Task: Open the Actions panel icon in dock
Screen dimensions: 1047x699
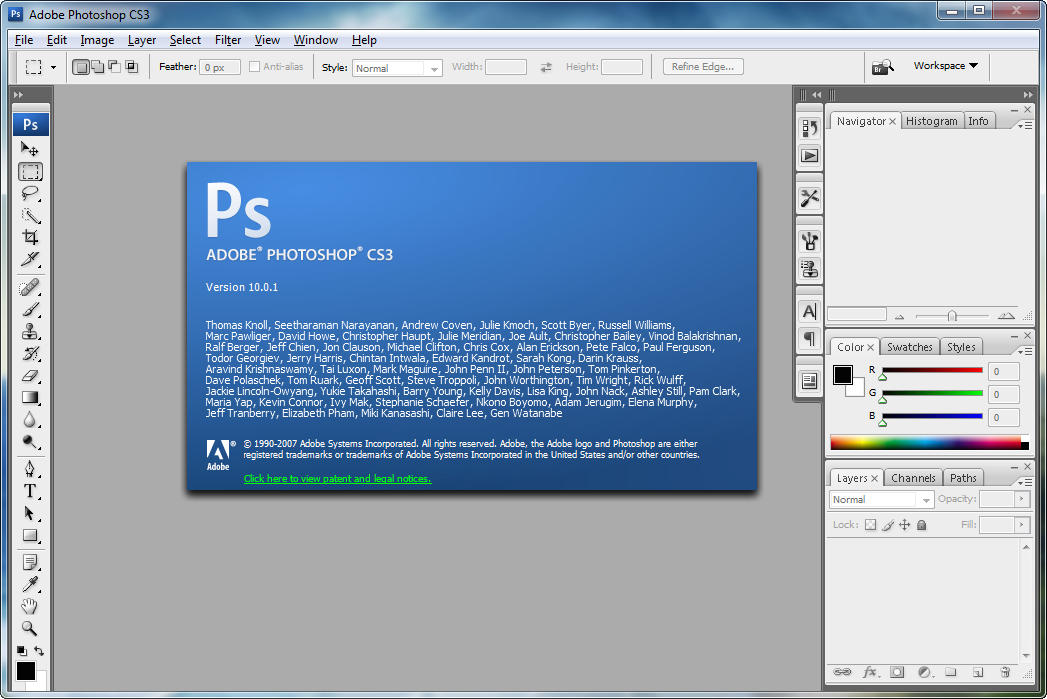Action: tap(809, 156)
